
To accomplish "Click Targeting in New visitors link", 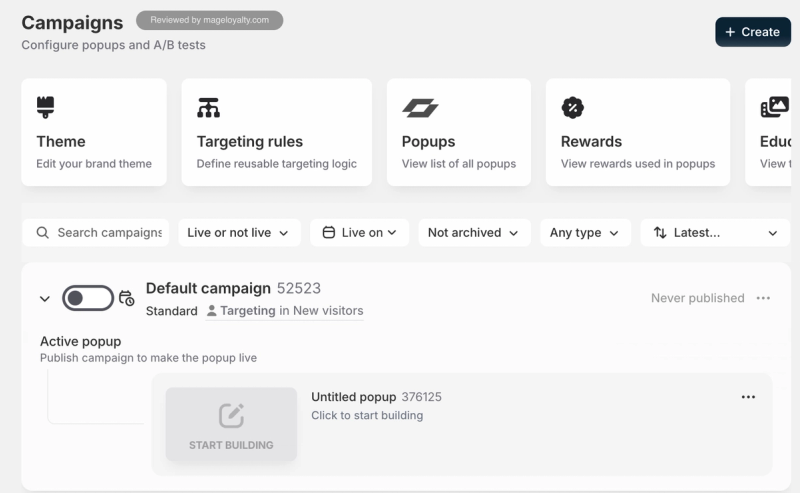I will point(285,311).
